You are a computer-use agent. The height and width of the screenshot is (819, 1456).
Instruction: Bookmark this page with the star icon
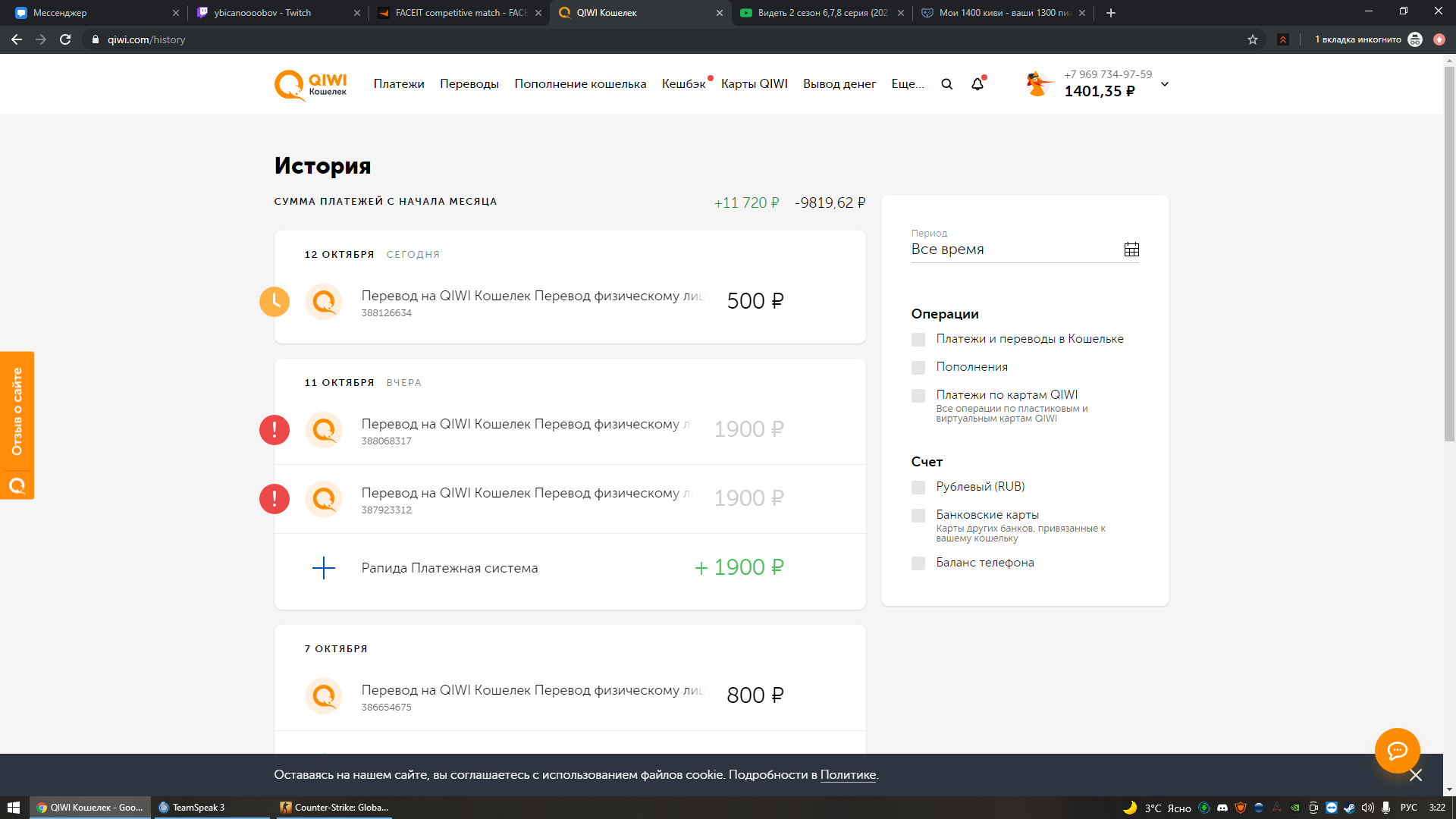tap(1253, 39)
